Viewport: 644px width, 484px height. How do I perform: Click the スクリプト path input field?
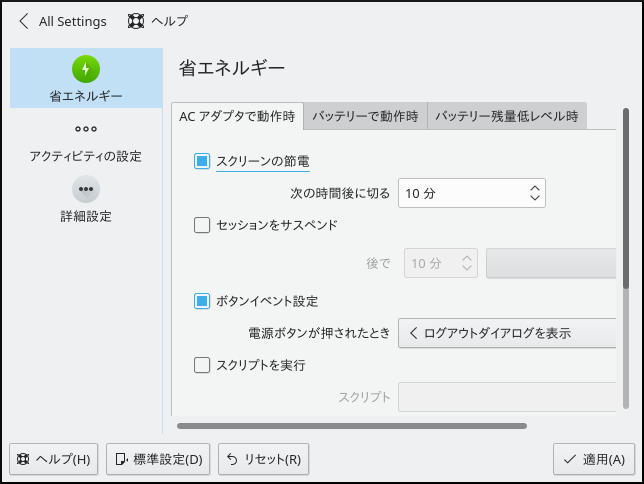507,397
